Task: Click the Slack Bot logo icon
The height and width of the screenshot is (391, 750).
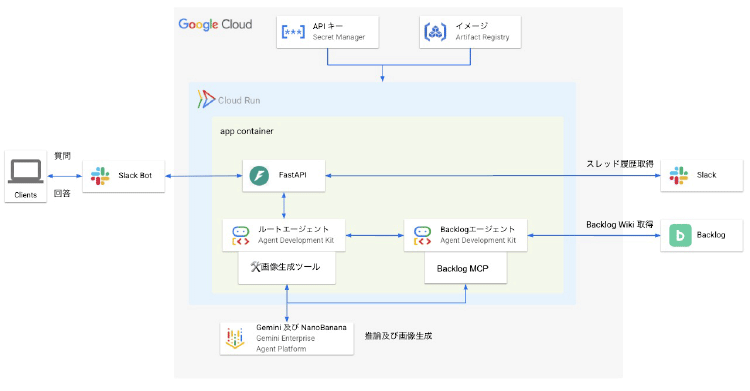Action: point(100,176)
